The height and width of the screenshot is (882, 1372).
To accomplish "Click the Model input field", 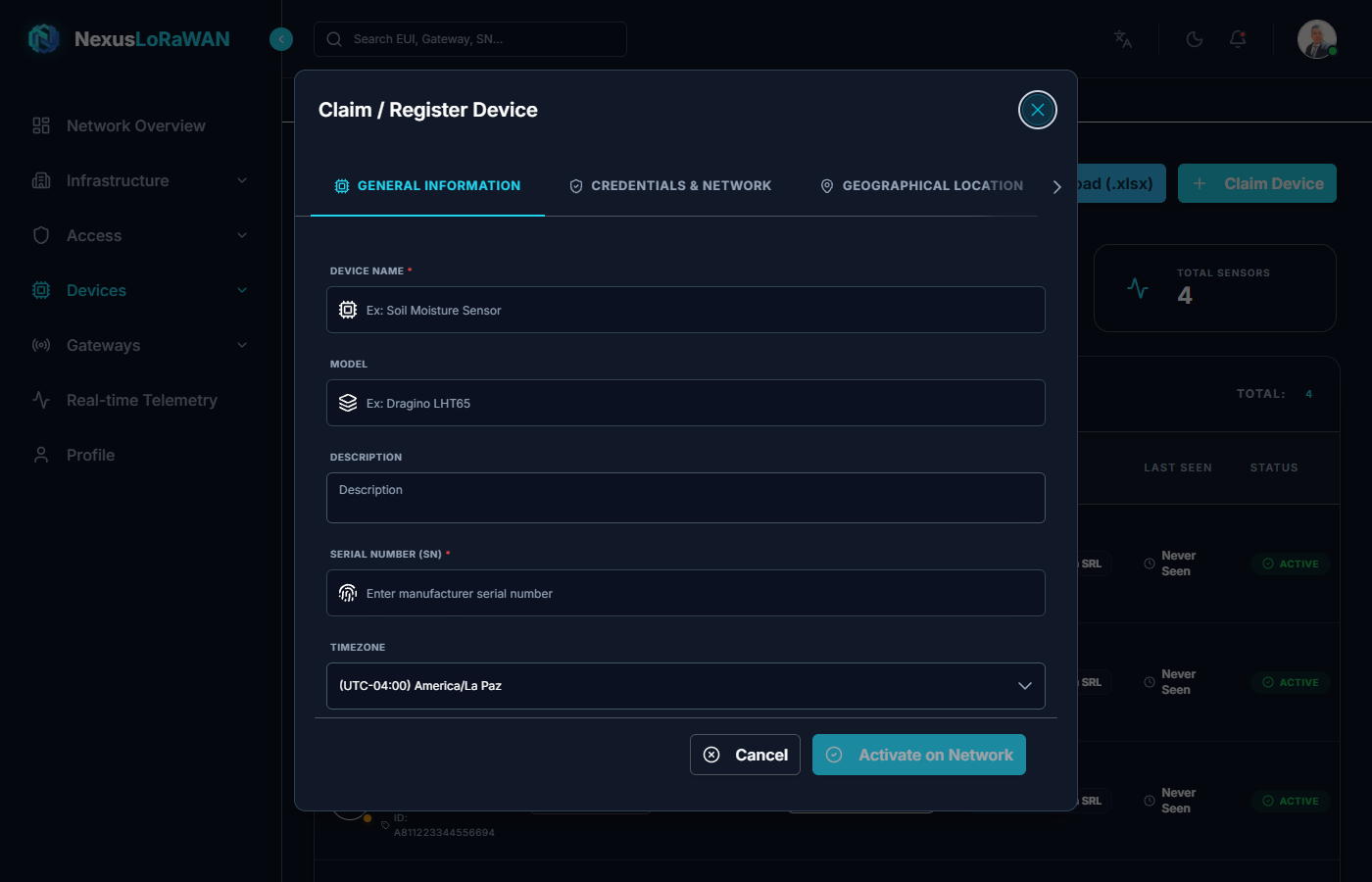I will 686,403.
